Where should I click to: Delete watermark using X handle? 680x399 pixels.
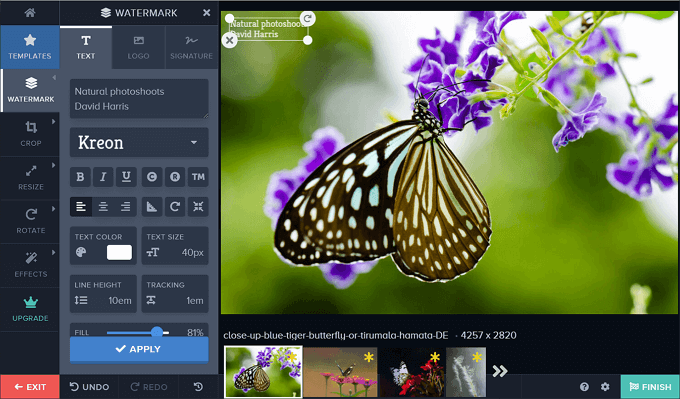click(229, 40)
